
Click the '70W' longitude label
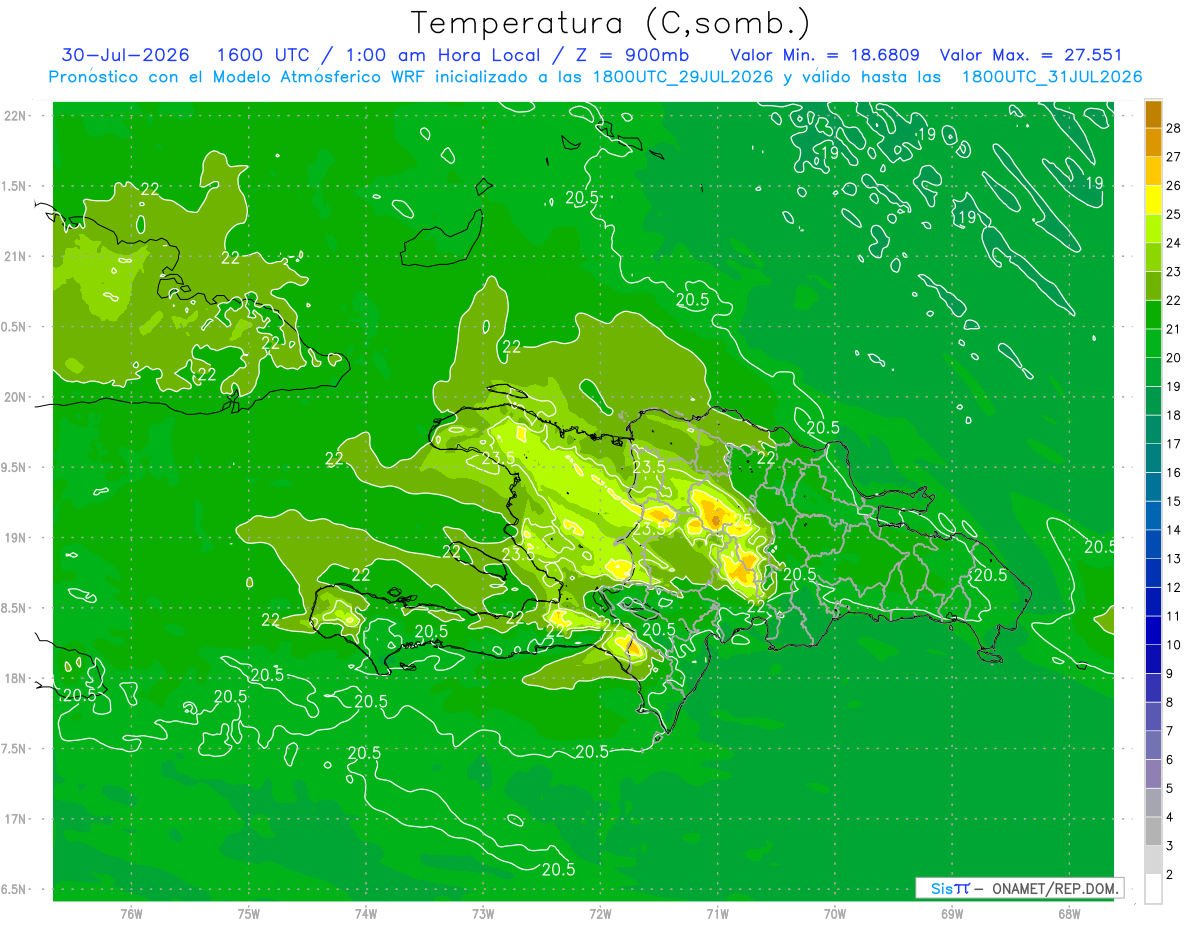coord(835,913)
